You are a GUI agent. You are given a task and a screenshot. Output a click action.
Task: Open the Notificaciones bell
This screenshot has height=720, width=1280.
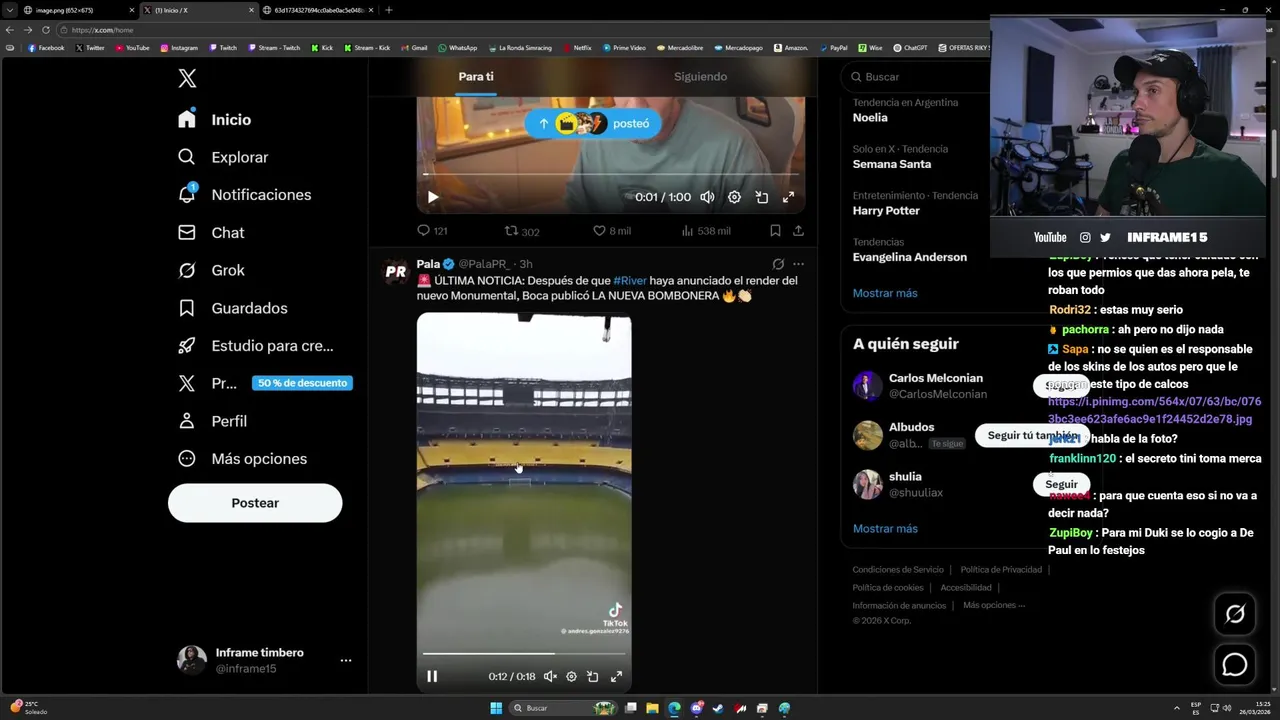click(x=244, y=195)
